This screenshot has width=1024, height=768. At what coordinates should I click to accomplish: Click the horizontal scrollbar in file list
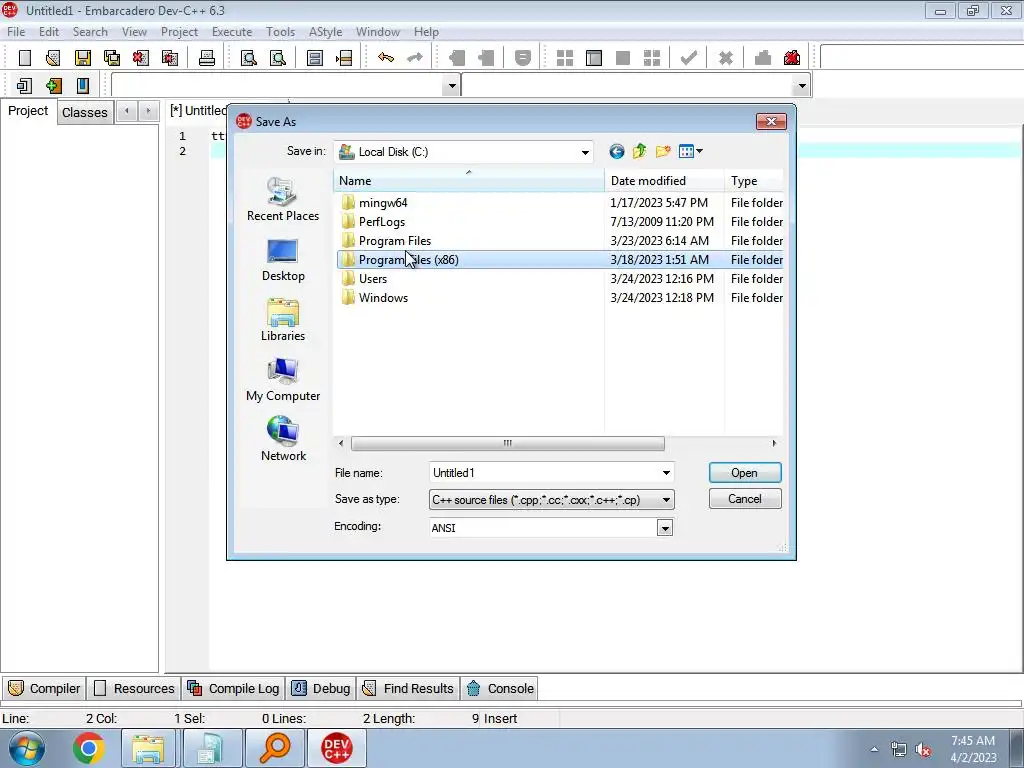[x=507, y=443]
